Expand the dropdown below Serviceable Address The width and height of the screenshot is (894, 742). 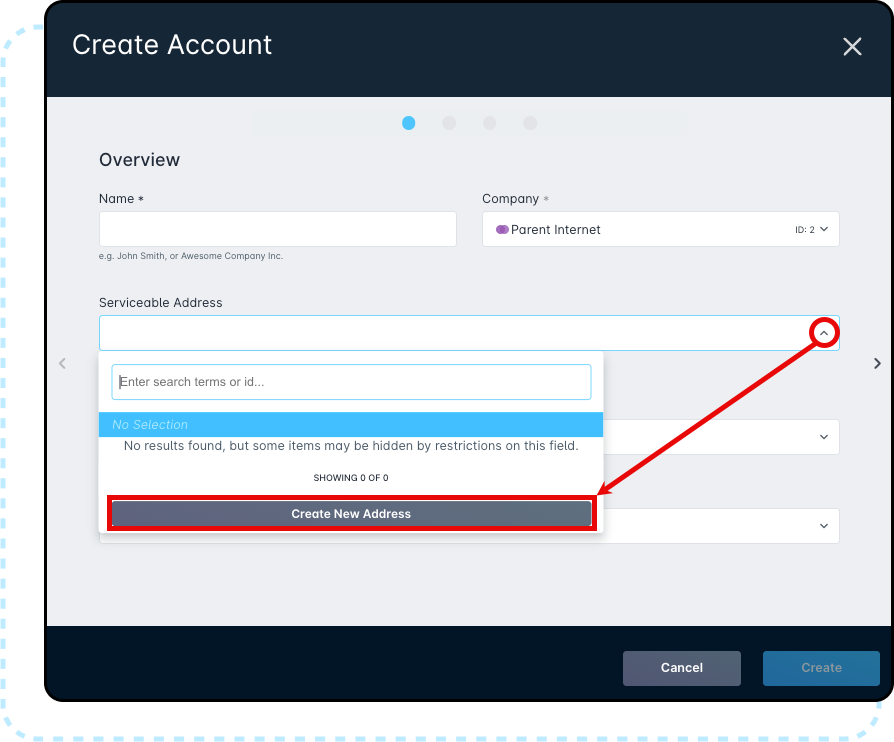(824, 437)
